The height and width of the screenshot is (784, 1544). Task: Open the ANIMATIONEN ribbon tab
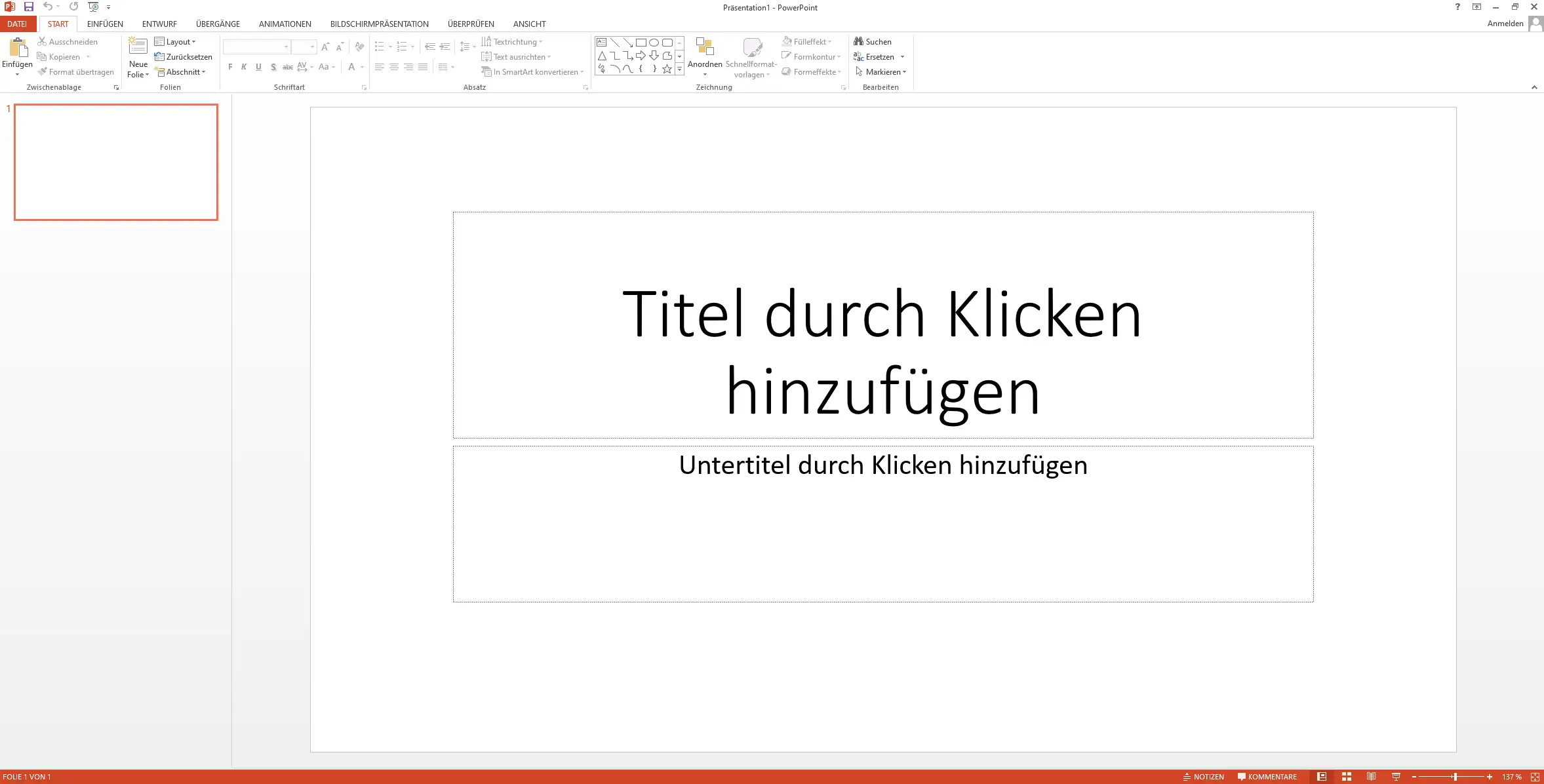click(x=285, y=24)
